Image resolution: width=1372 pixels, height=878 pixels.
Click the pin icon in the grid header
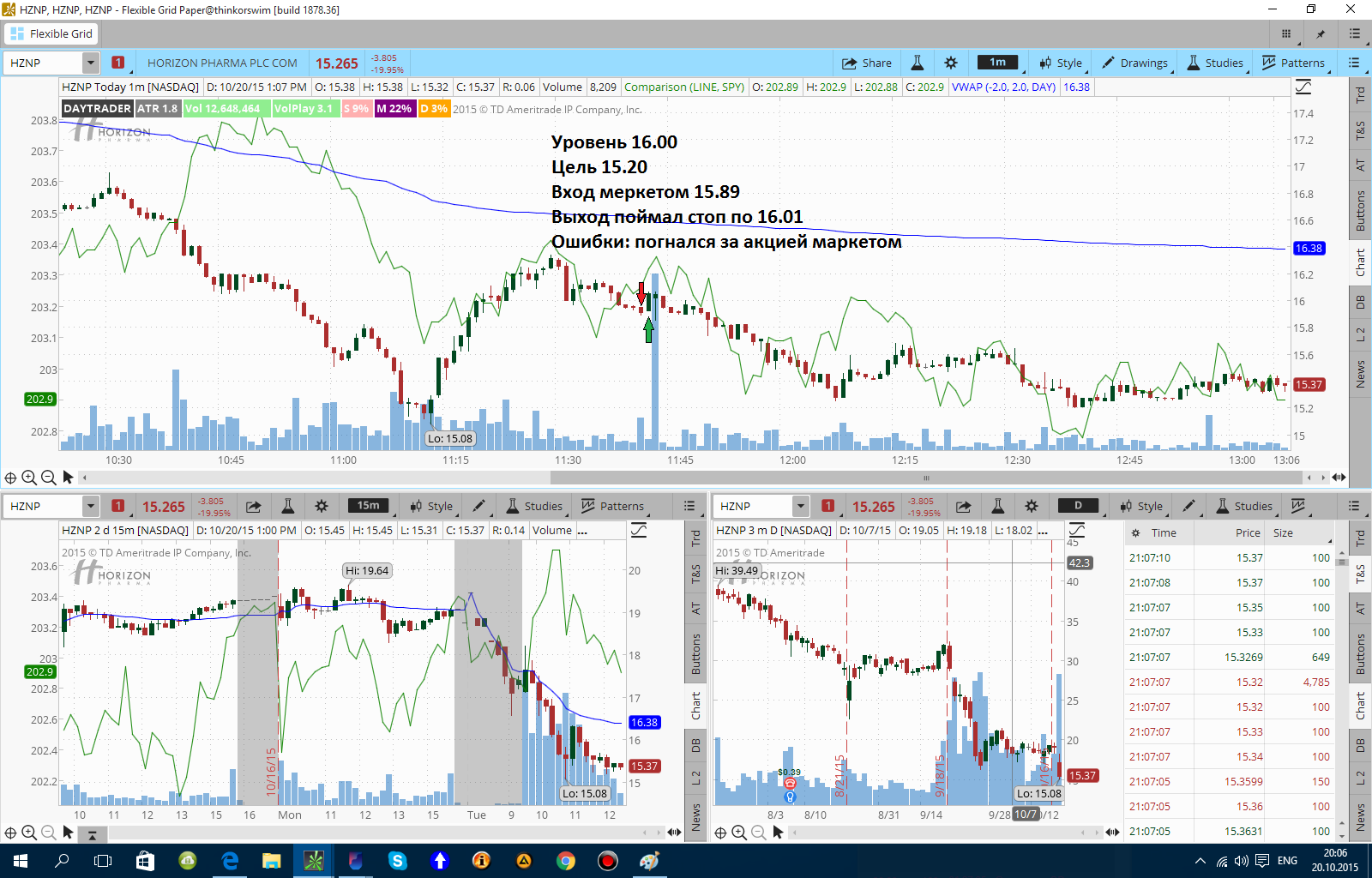[x=1321, y=33]
